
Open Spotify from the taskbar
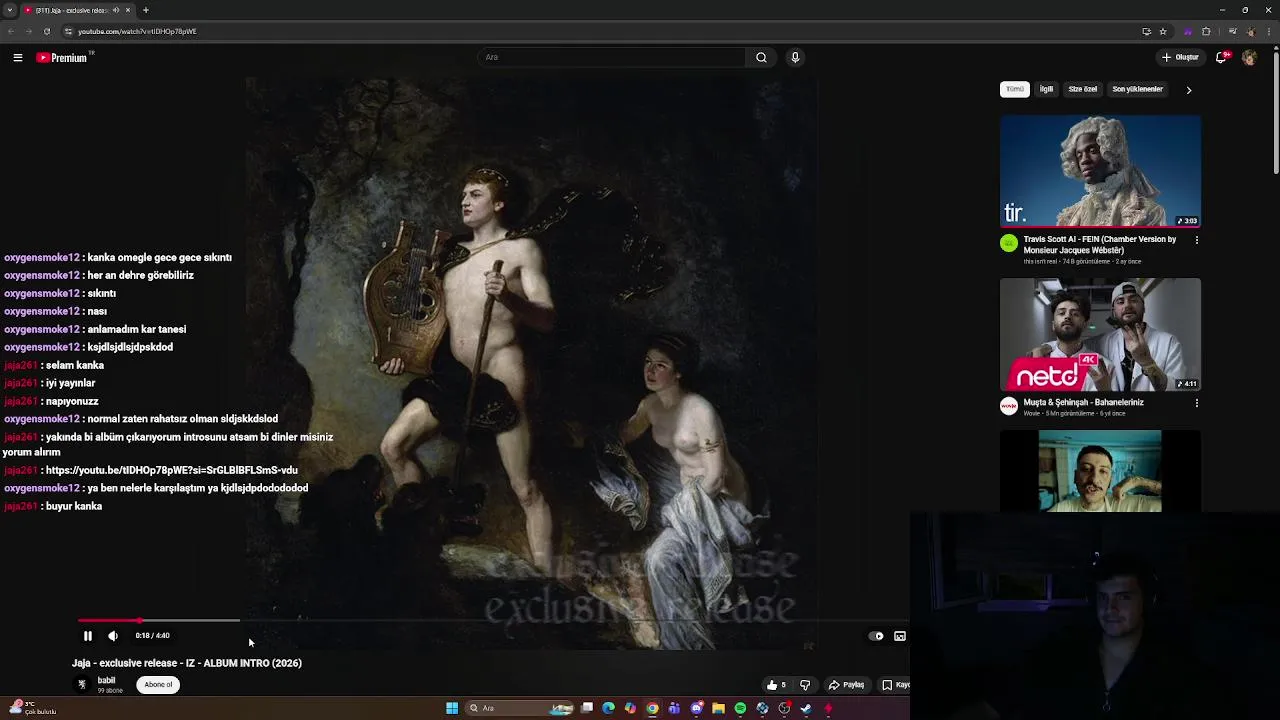tap(740, 708)
